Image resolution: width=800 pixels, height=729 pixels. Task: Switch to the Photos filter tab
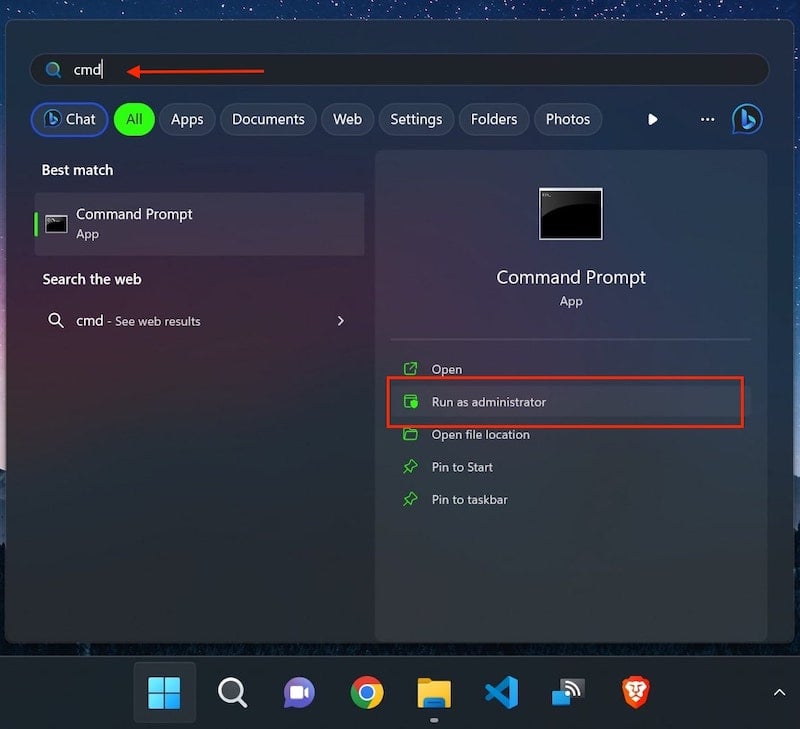568,119
